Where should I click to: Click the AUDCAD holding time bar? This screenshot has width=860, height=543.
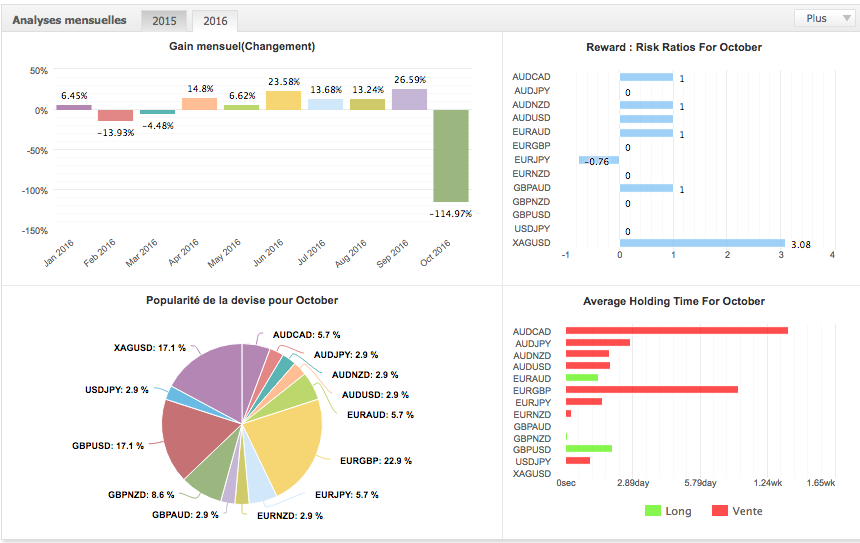point(677,331)
